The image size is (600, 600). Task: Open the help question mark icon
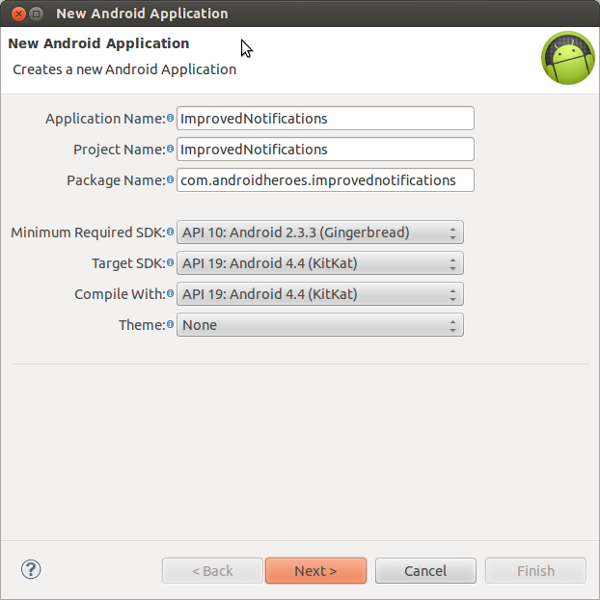click(x=31, y=569)
